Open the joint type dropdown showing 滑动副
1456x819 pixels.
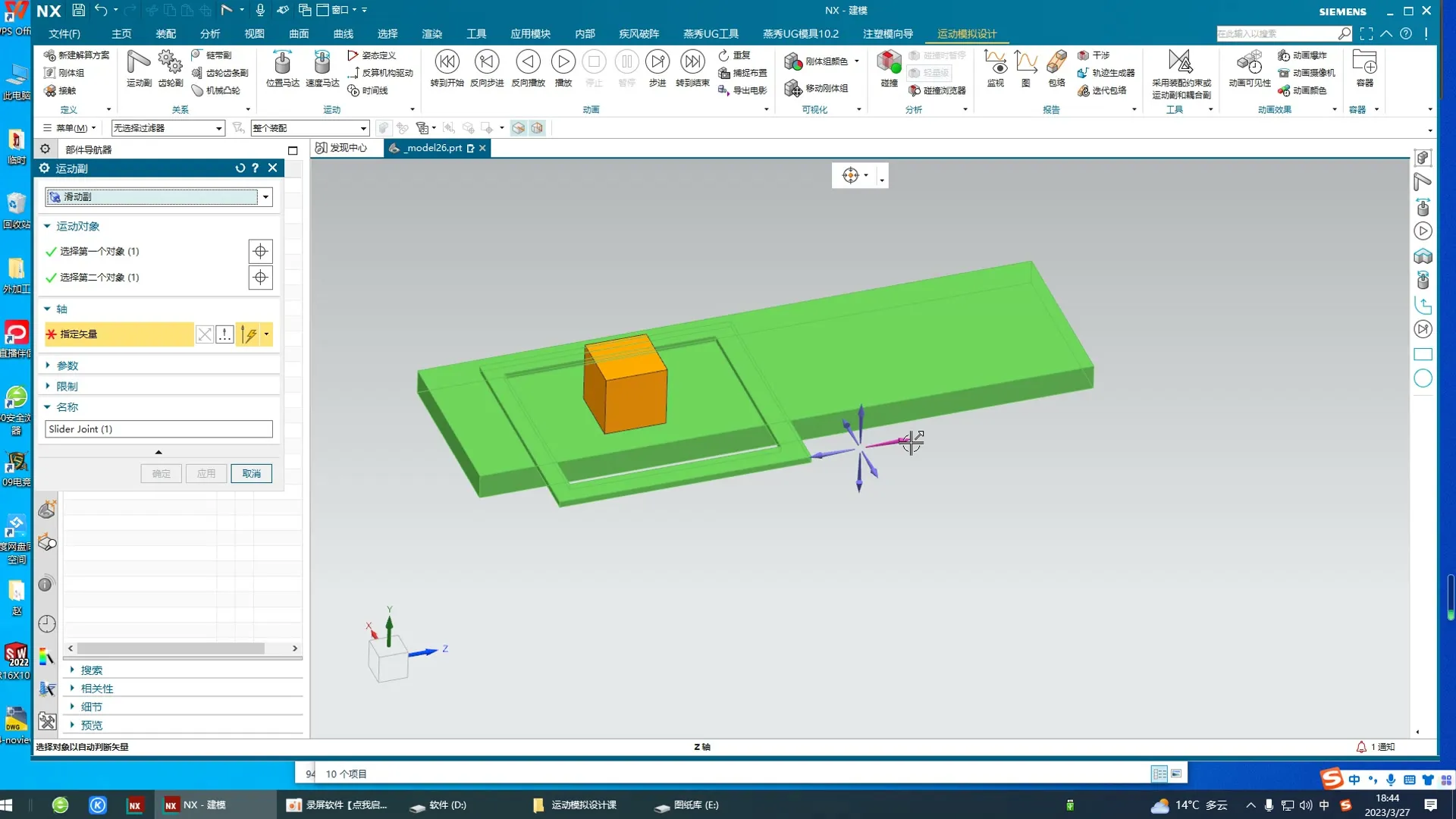(x=265, y=197)
